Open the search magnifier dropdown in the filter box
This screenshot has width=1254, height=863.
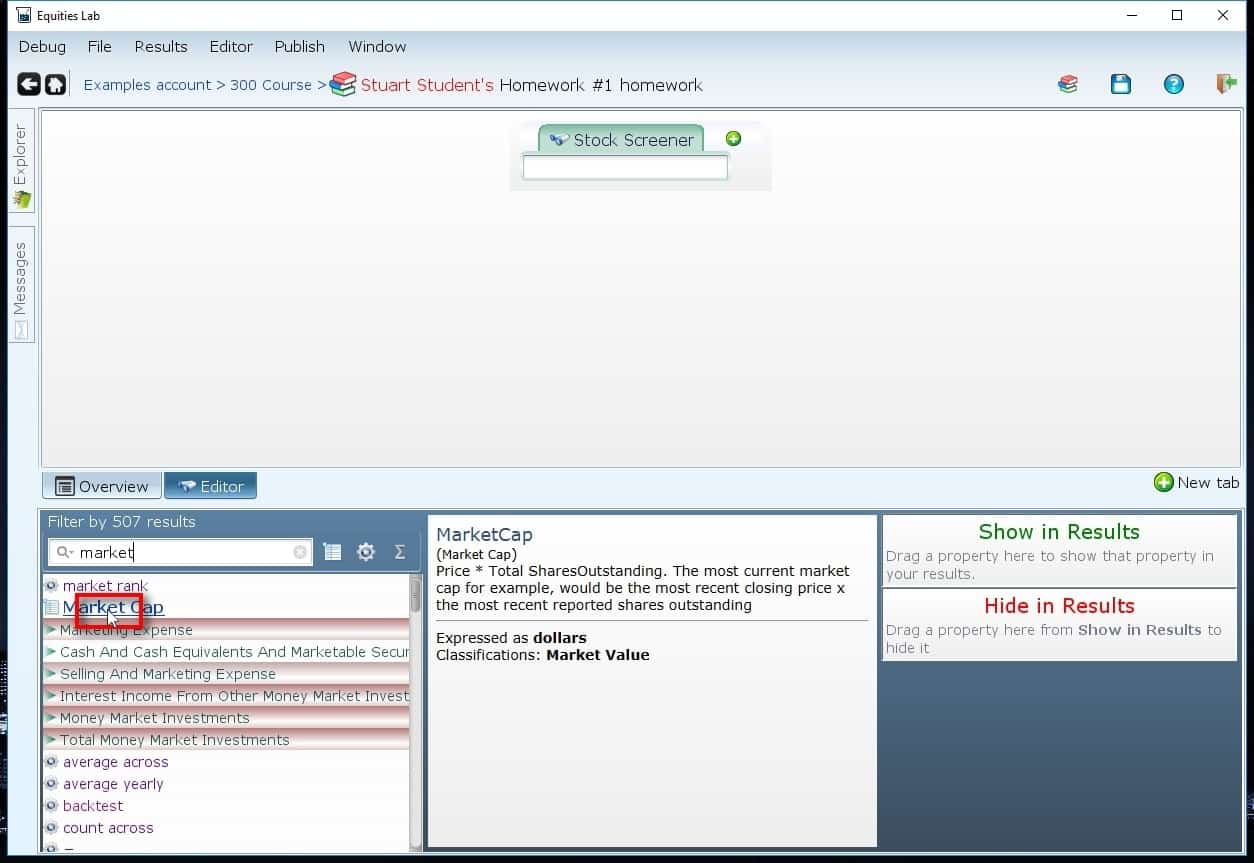[x=64, y=552]
